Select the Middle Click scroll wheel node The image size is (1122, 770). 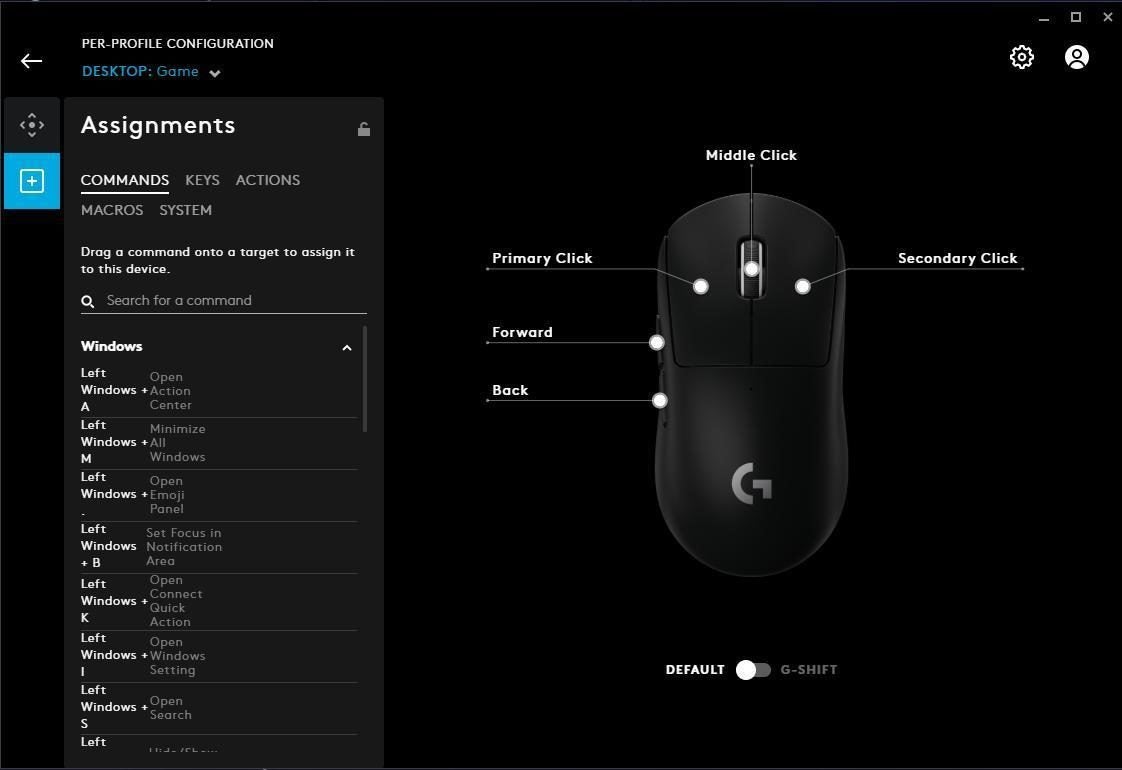[x=751, y=269]
